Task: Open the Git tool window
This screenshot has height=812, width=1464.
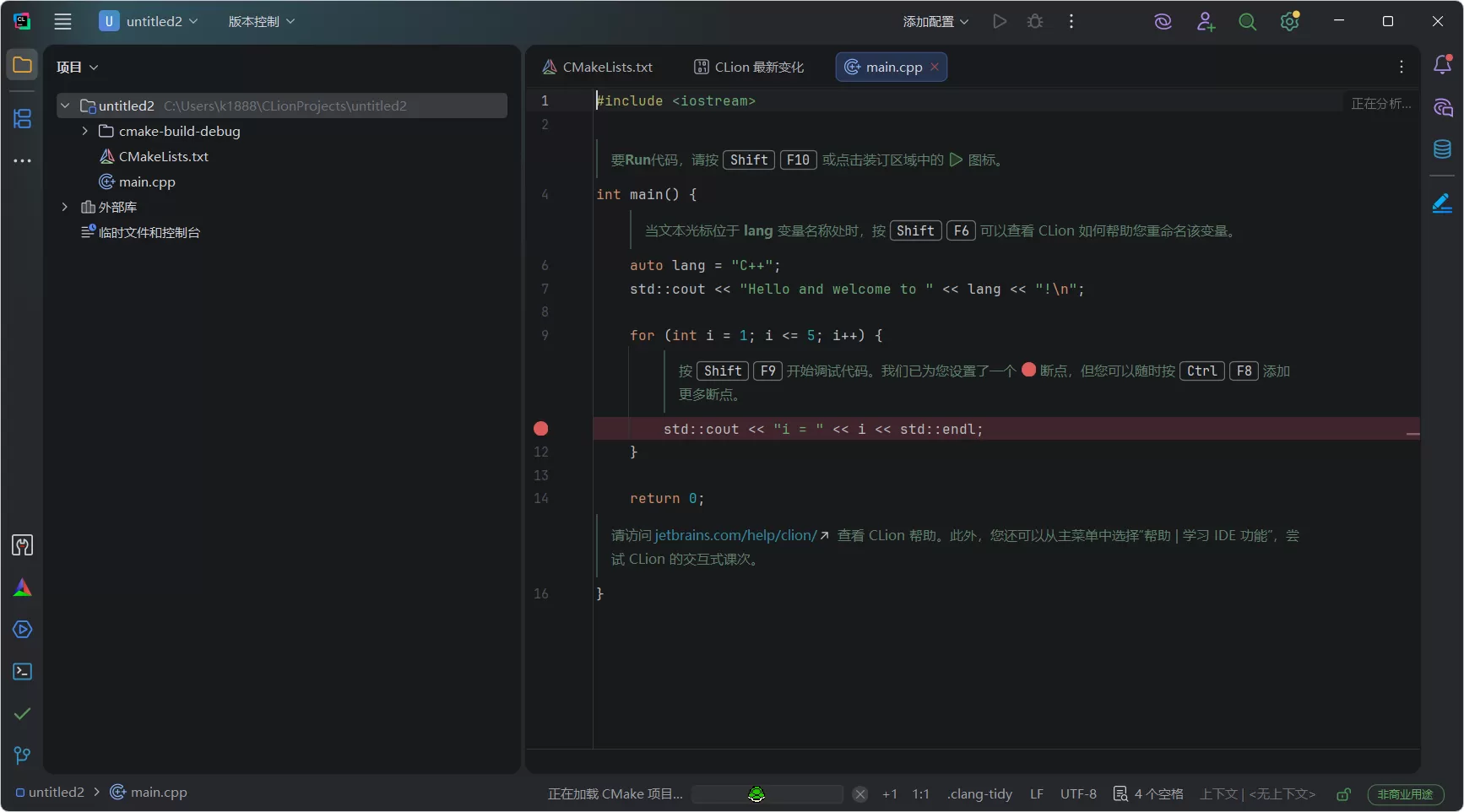Action: (22, 755)
